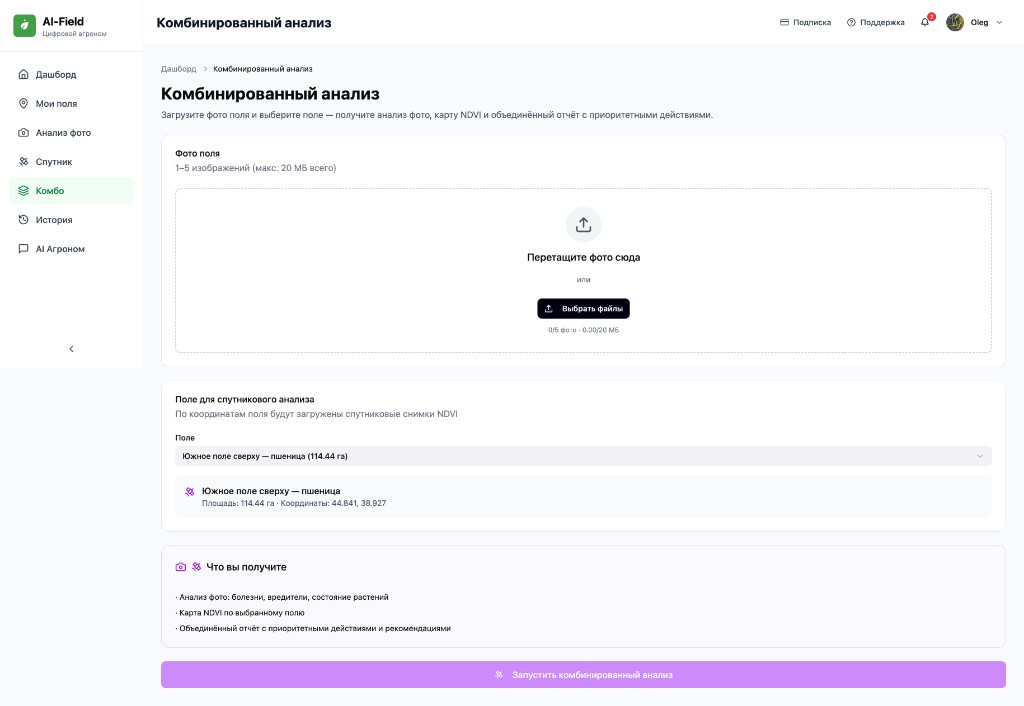Open the Подписка subscription link
The height and width of the screenshot is (706, 1024).
tap(805, 22)
